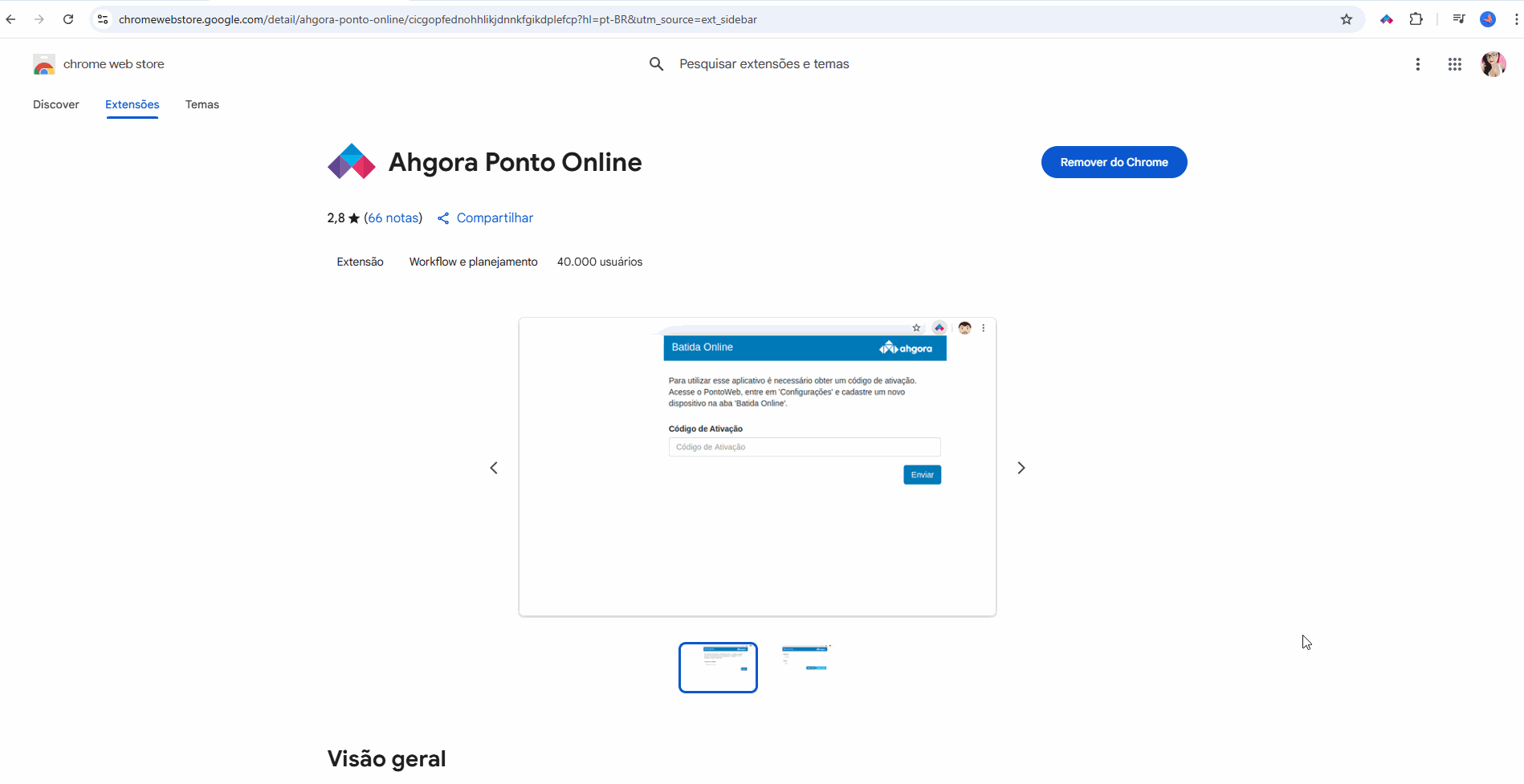This screenshot has height=784, width=1524.
Task: Click the Ahgora Ponto Online logo
Action: [352, 161]
